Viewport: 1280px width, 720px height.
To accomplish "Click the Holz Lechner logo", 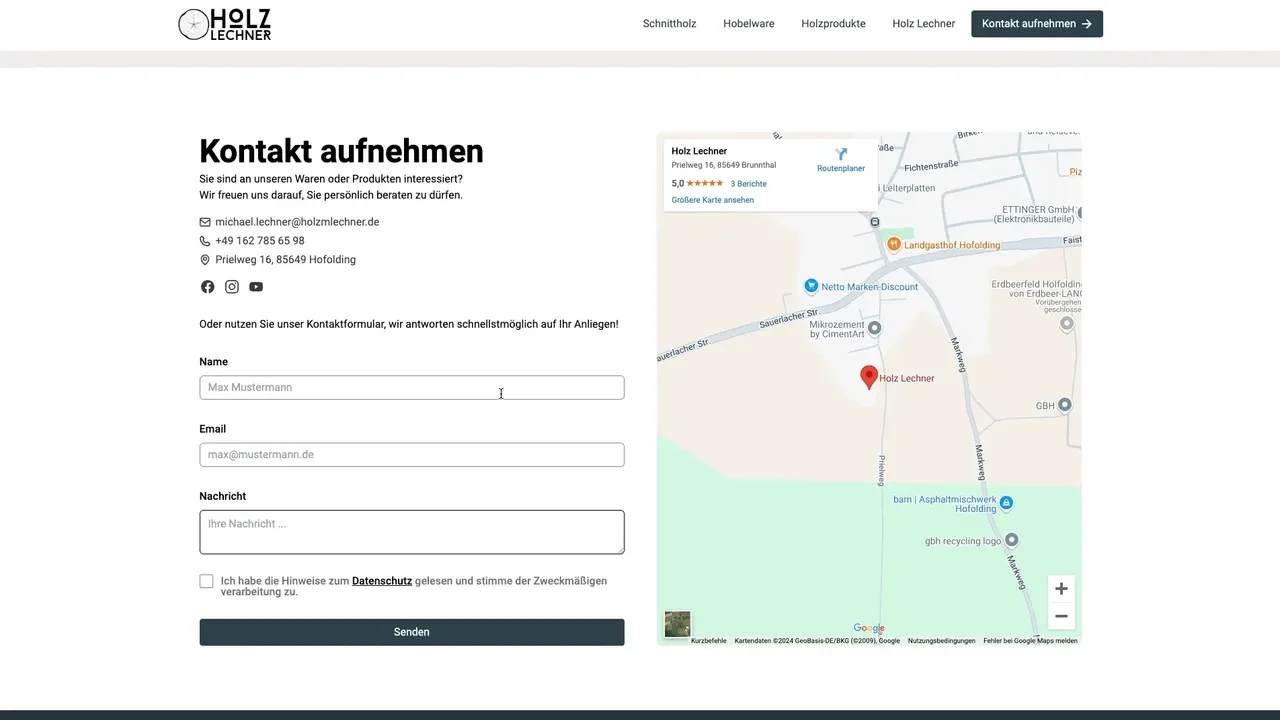I will (224, 24).
